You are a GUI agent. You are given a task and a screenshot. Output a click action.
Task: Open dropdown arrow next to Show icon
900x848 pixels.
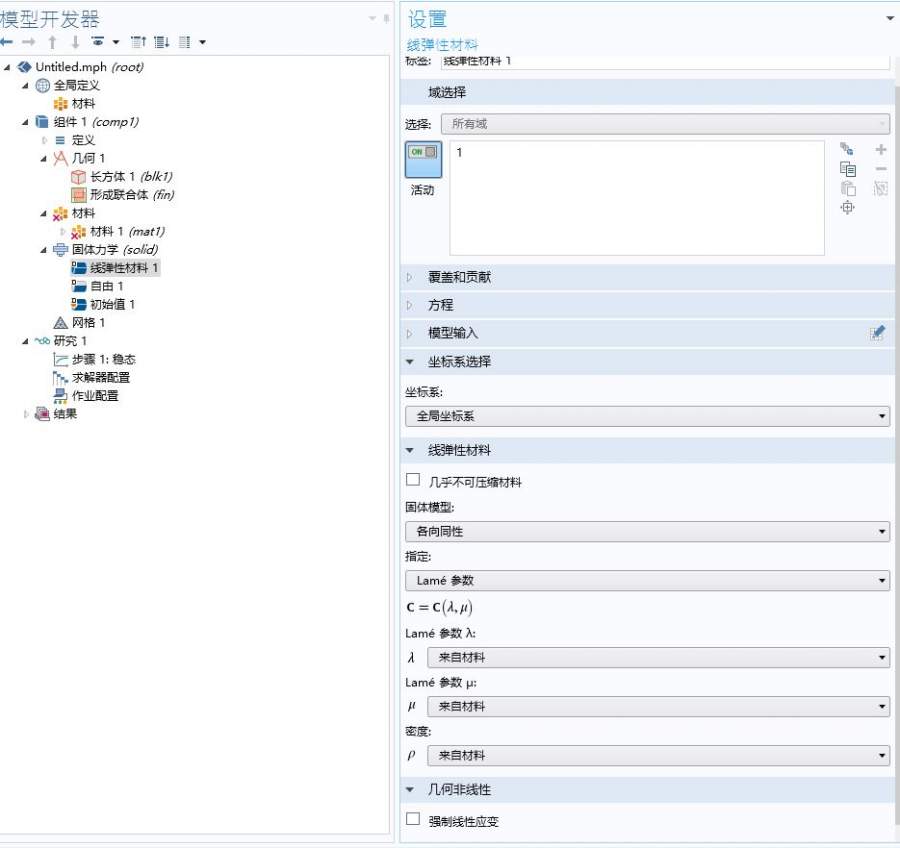click(x=116, y=42)
